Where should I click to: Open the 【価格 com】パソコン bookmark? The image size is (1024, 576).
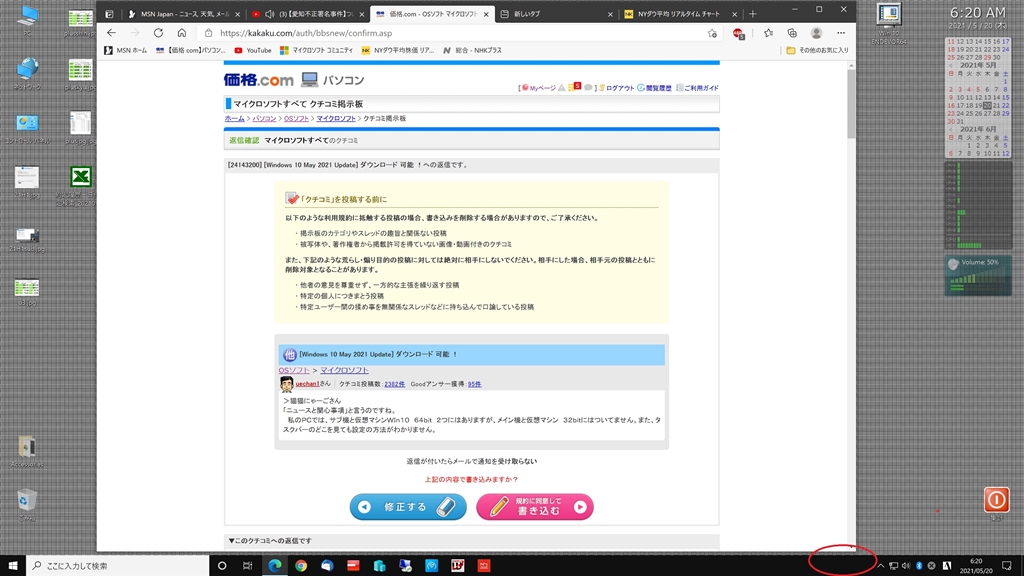[191, 50]
